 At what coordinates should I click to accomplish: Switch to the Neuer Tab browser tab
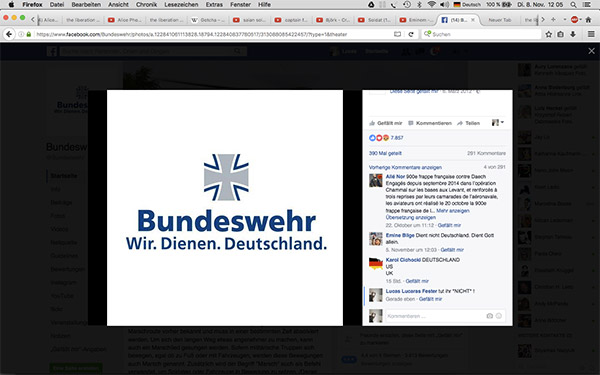click(500, 20)
